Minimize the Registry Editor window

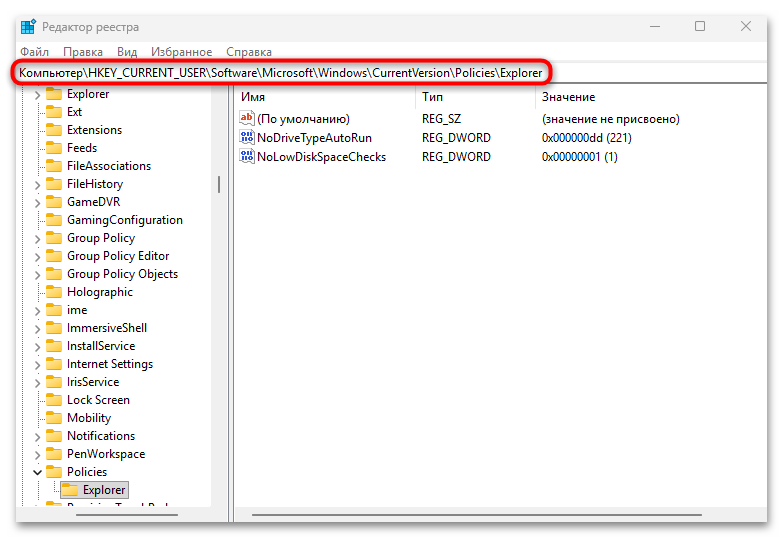tap(655, 26)
